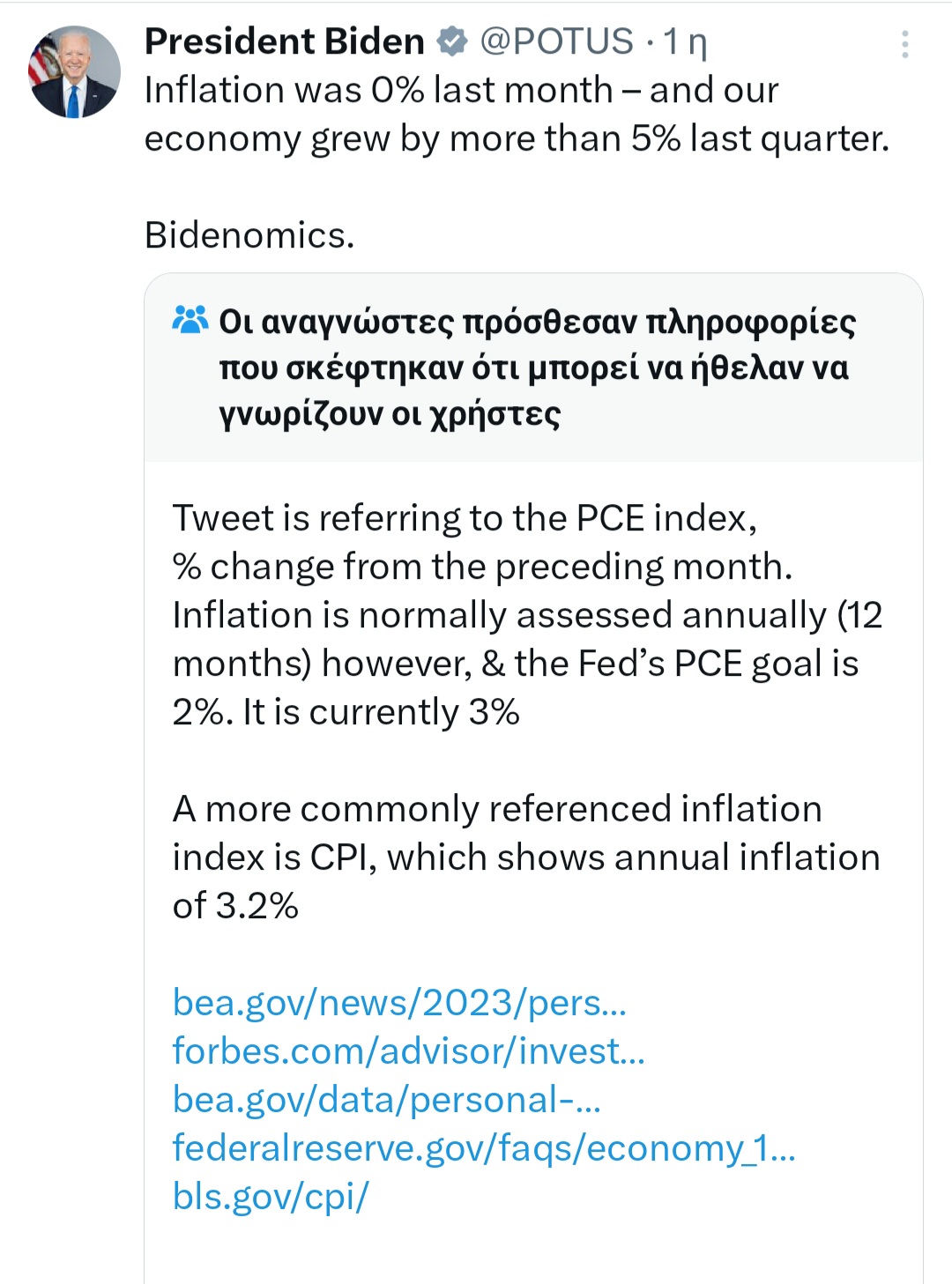The image size is (952, 1284).
Task: Click the note paragraph about PCE index
Action: click(464, 518)
